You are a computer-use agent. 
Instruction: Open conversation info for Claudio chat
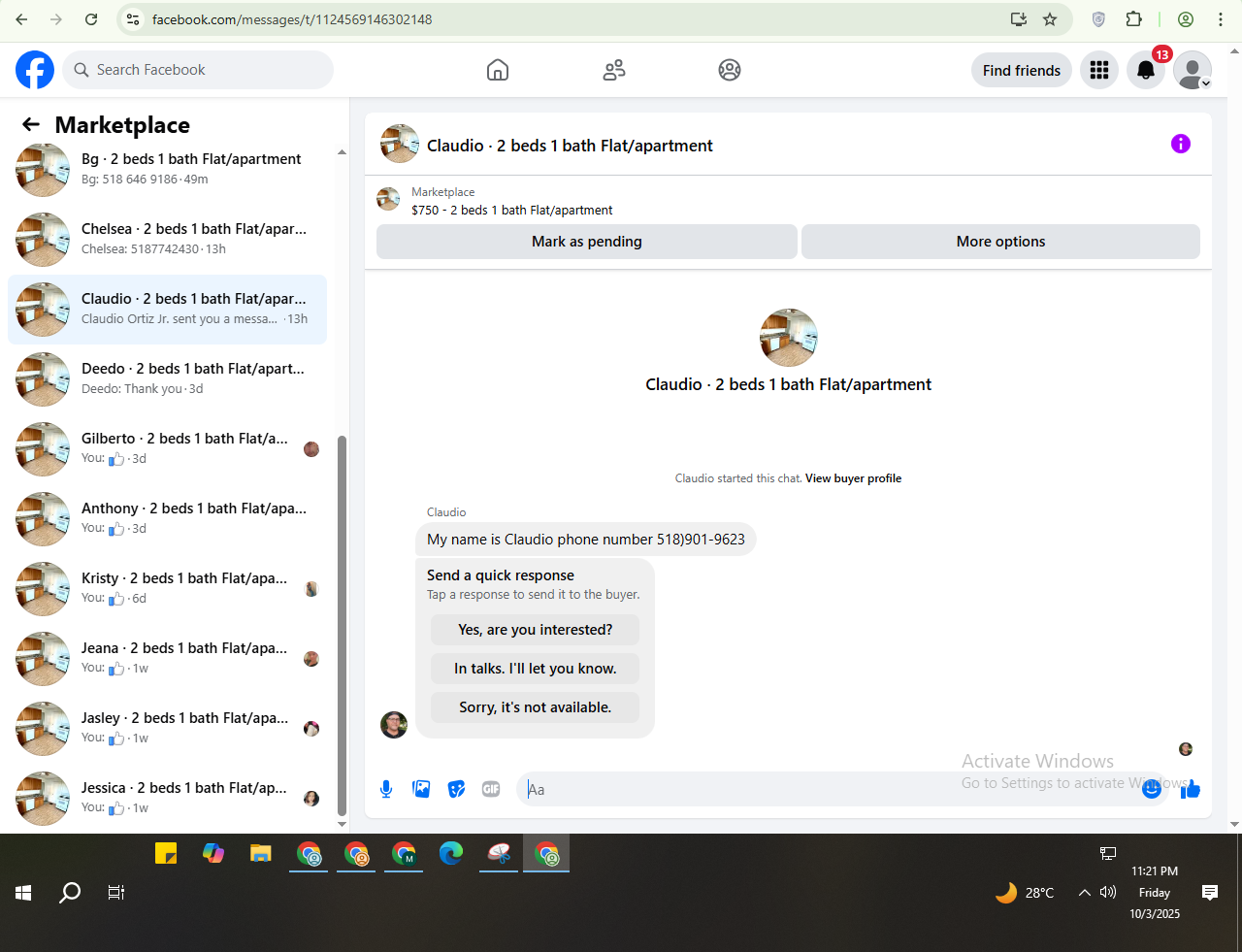coord(1181,144)
